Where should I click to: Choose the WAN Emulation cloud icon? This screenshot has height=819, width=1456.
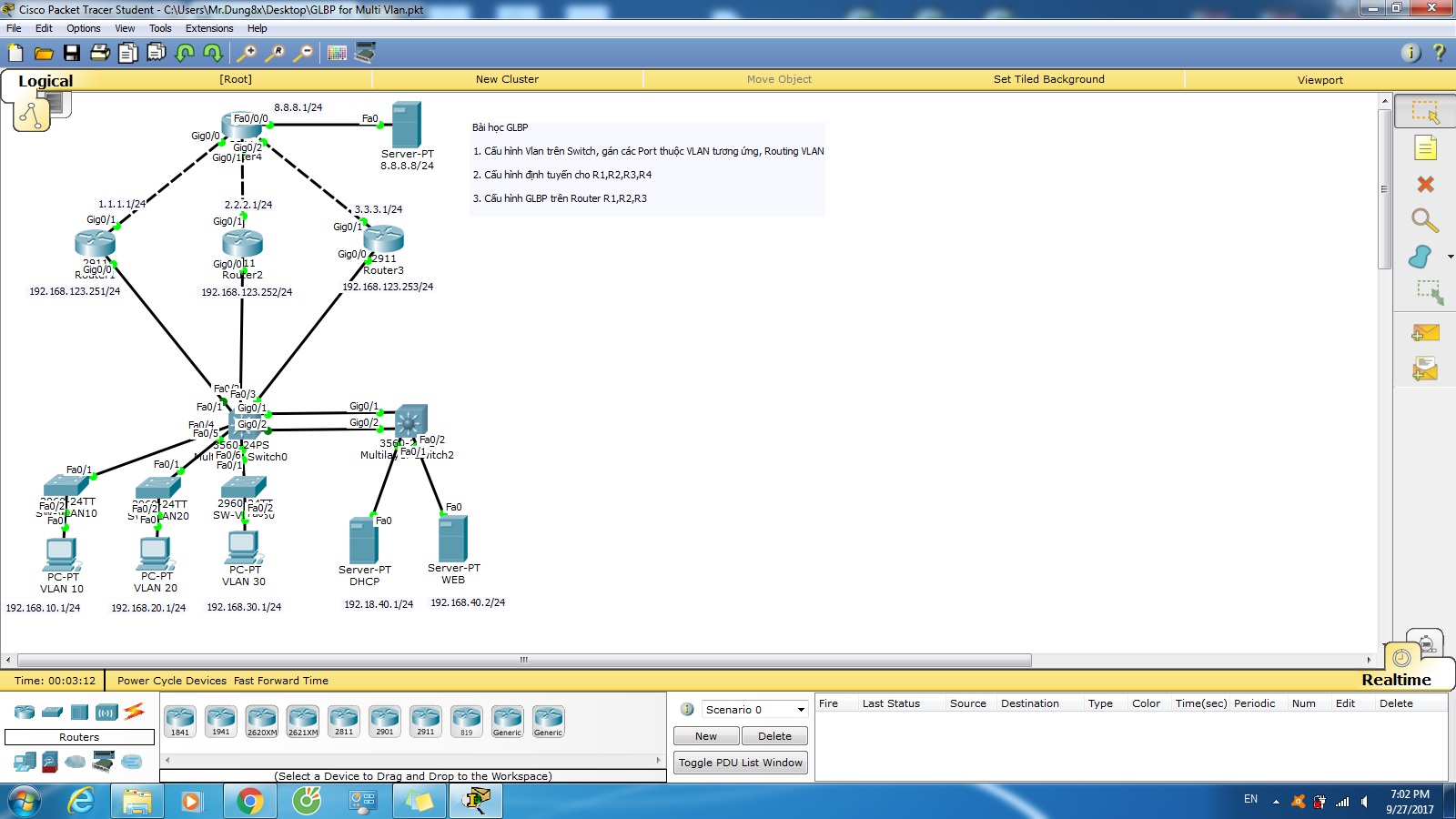click(76, 762)
